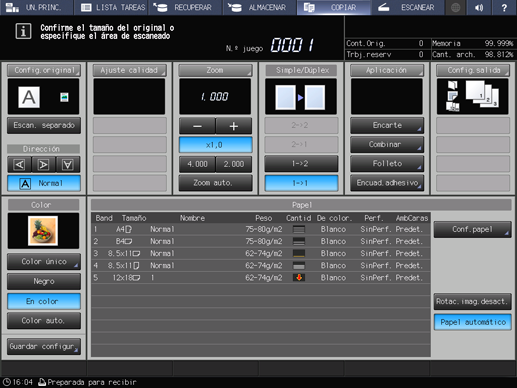Click the fruit color sample thumbnail
The width and height of the screenshot is (517, 388).
click(43, 231)
